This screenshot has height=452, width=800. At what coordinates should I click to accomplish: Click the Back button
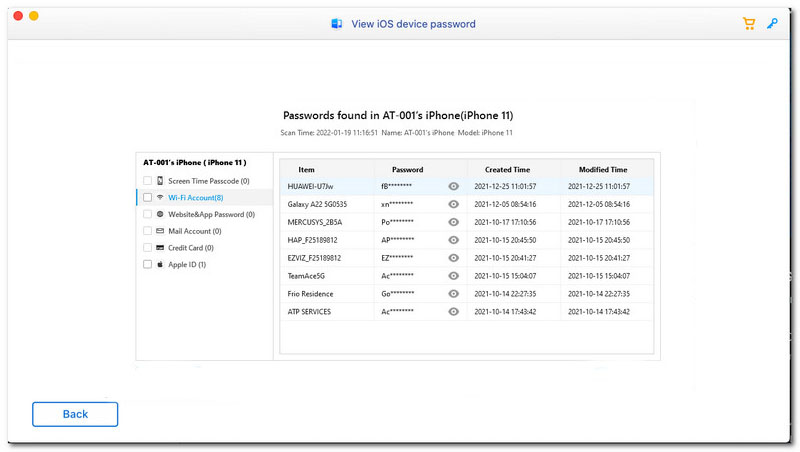point(75,414)
